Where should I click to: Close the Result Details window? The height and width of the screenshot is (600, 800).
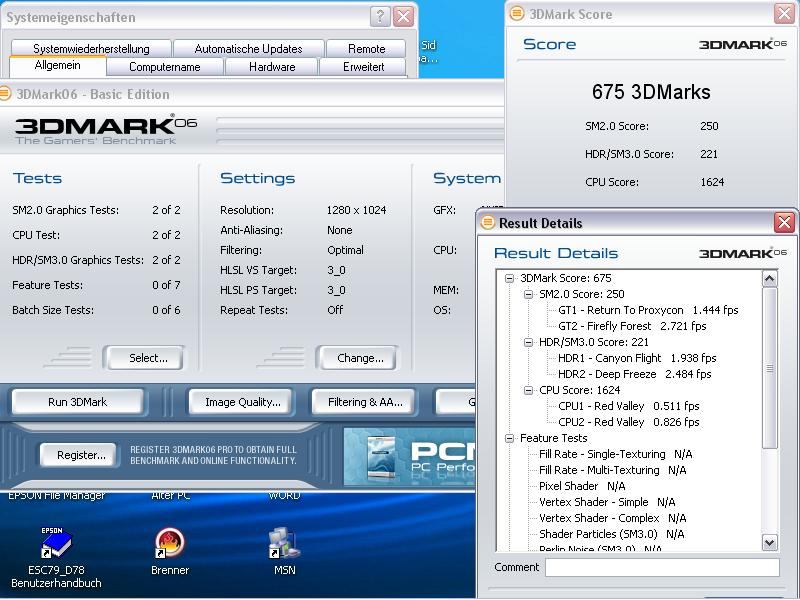pos(784,223)
